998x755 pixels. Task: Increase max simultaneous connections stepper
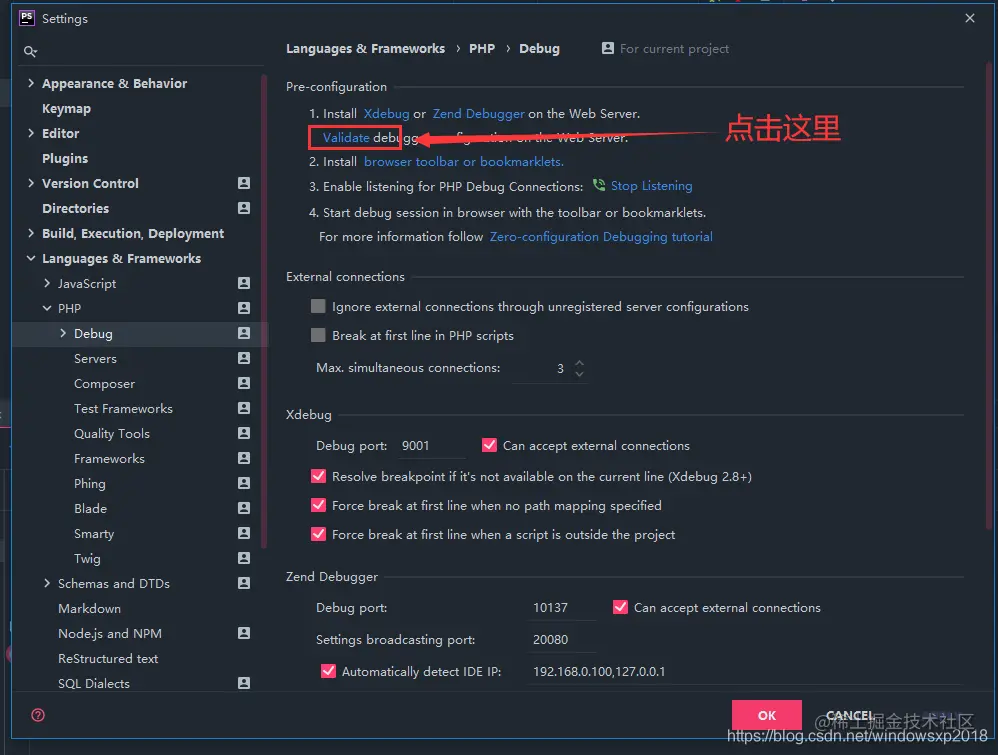[579, 363]
